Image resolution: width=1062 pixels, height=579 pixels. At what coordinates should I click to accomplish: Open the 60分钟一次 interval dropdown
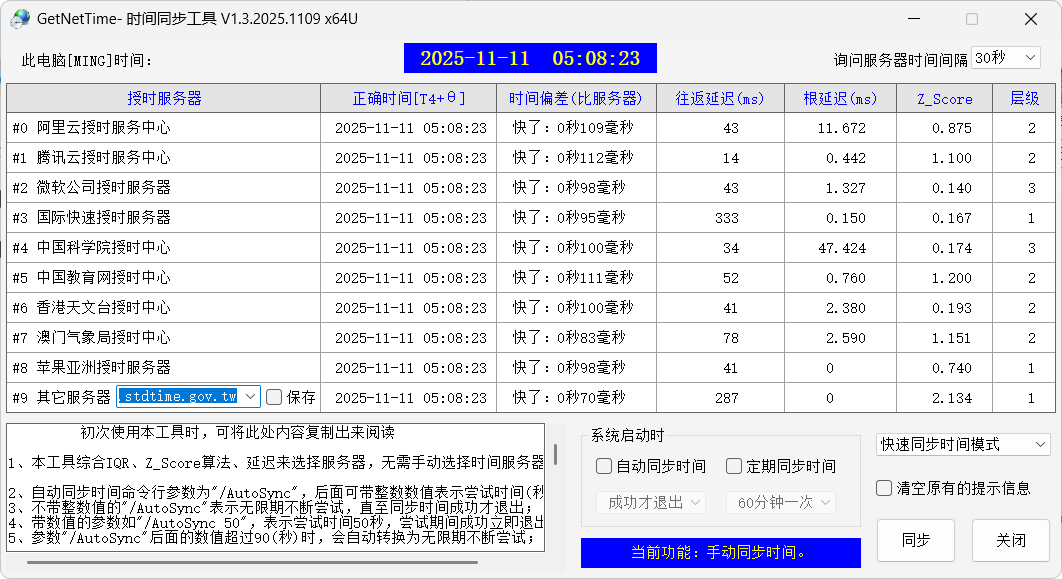(x=780, y=502)
